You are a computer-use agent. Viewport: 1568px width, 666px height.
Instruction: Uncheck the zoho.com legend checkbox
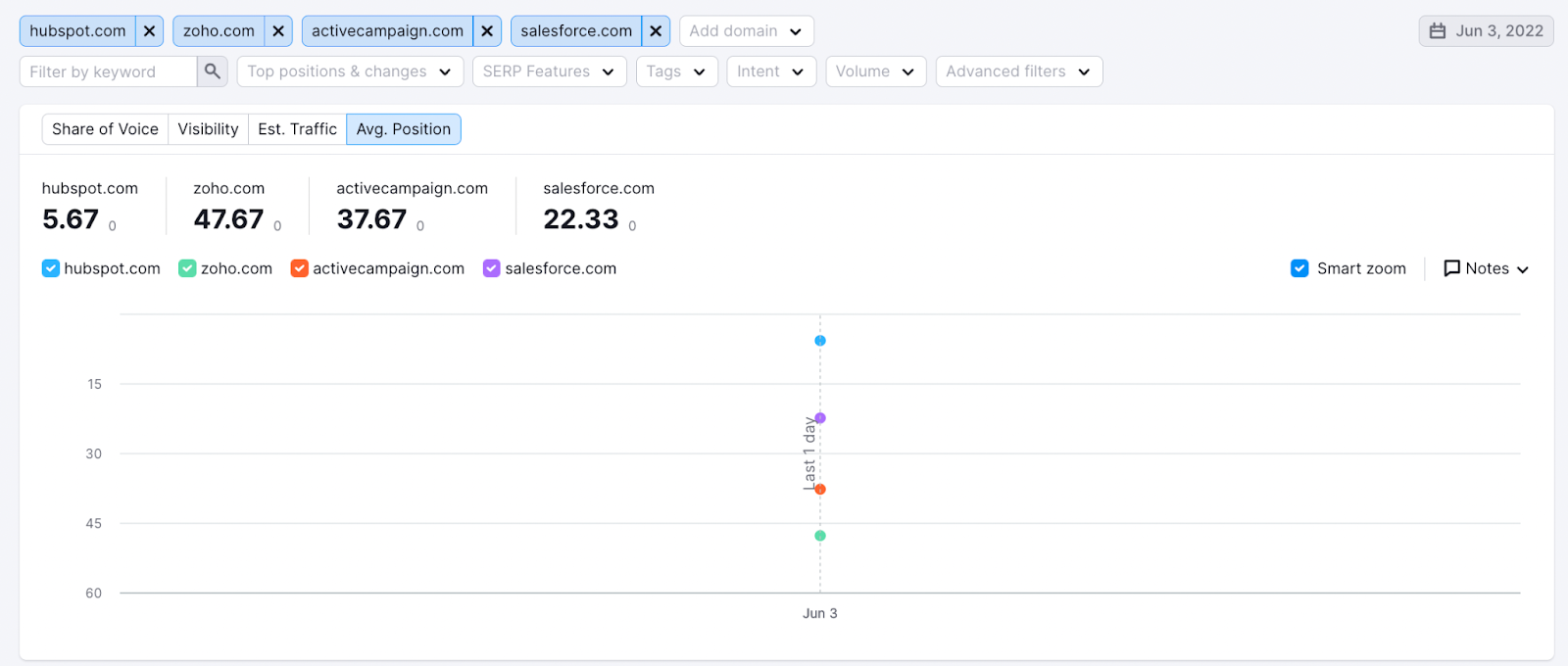pyautogui.click(x=187, y=268)
